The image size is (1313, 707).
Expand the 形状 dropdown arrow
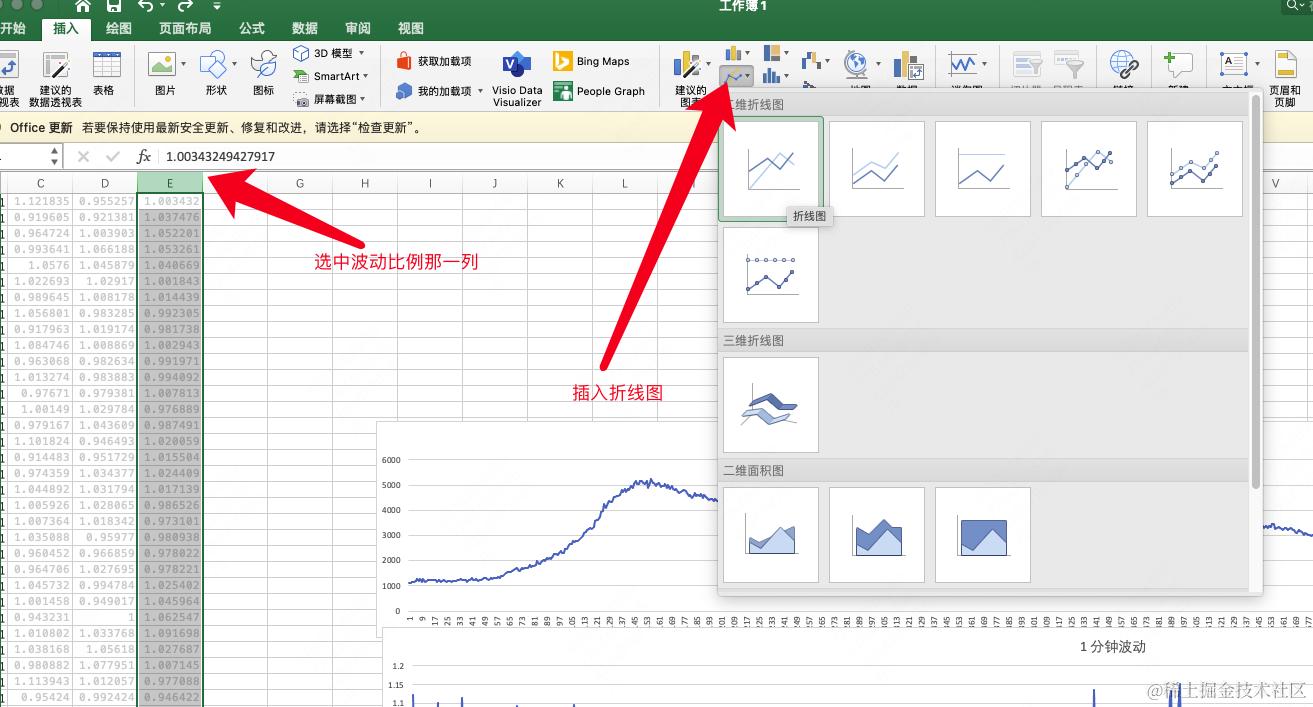pyautogui.click(x=236, y=65)
